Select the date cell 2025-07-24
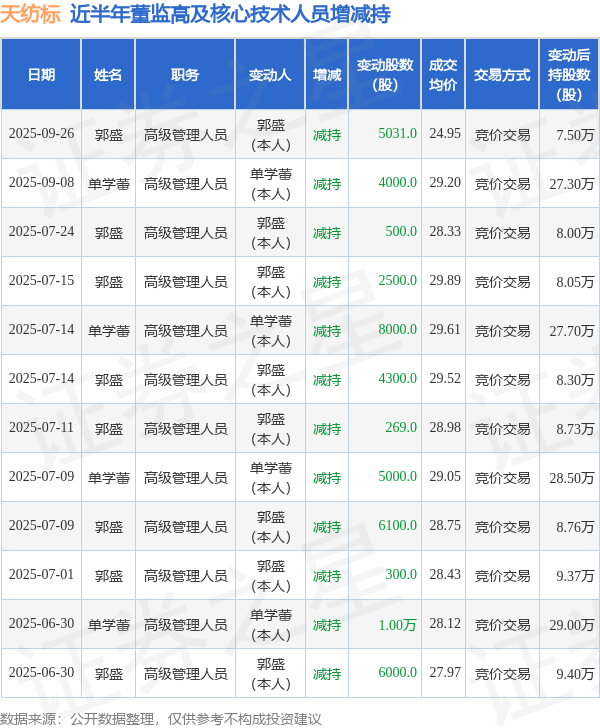Viewport: 600px width, 728px height. 41,232
